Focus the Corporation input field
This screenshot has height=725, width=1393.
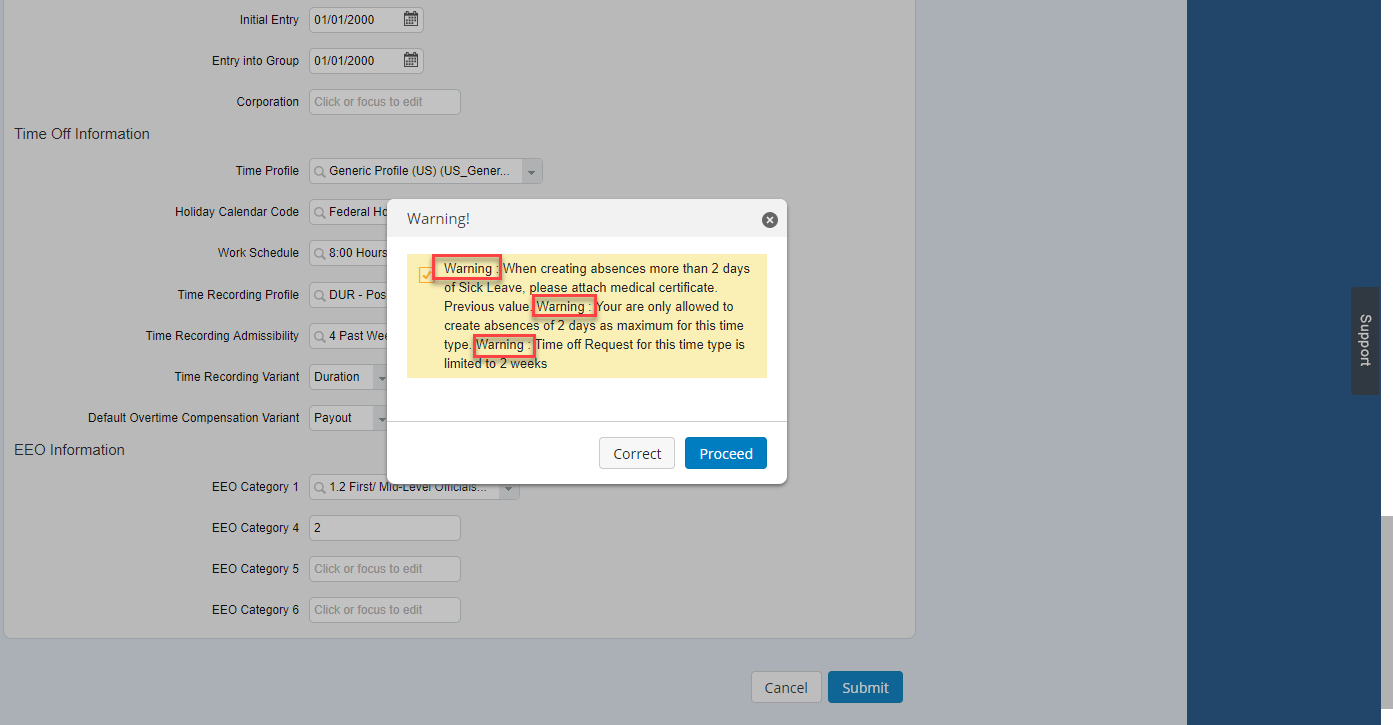(x=385, y=102)
